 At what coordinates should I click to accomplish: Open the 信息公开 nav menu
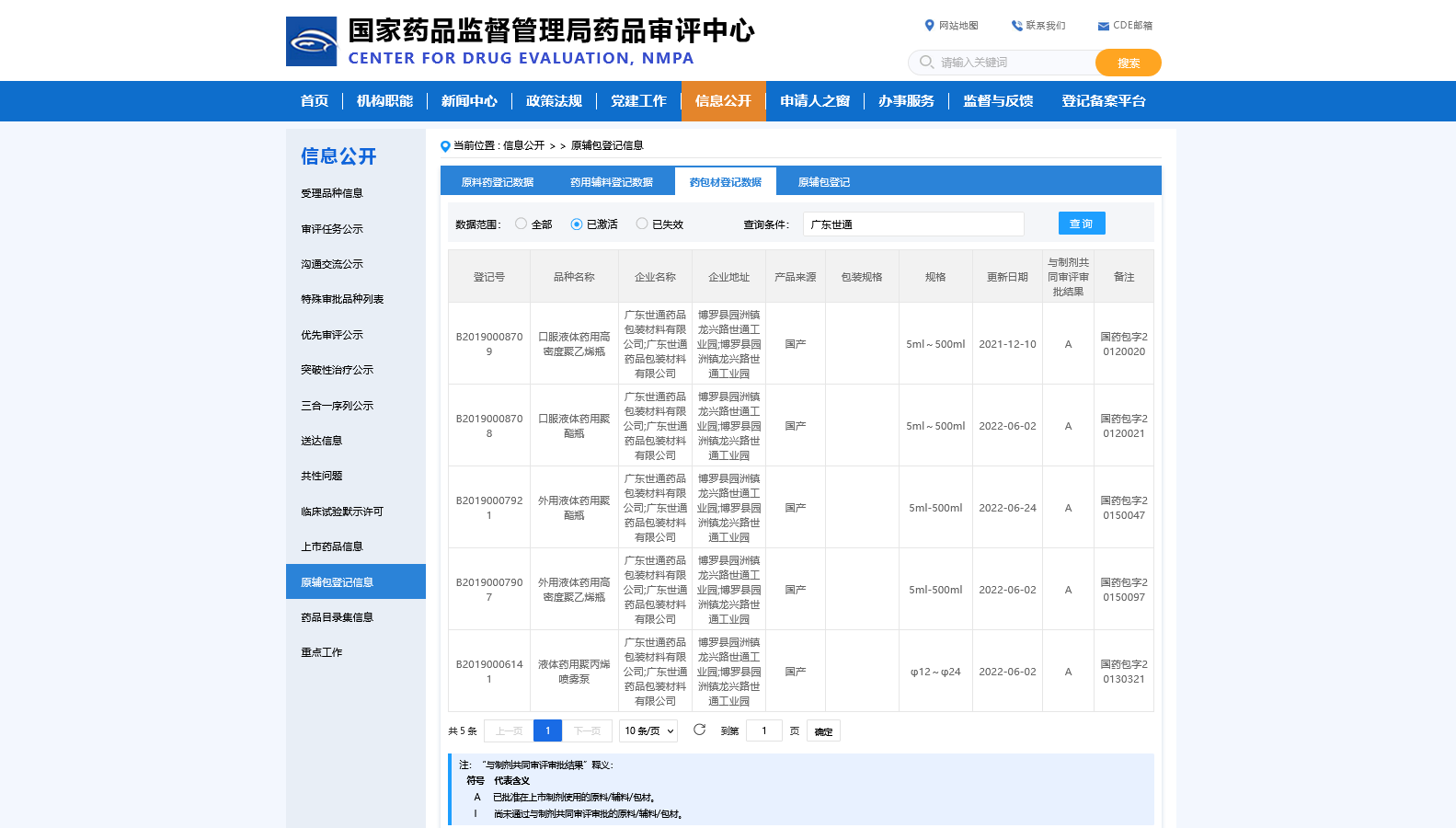(x=723, y=101)
